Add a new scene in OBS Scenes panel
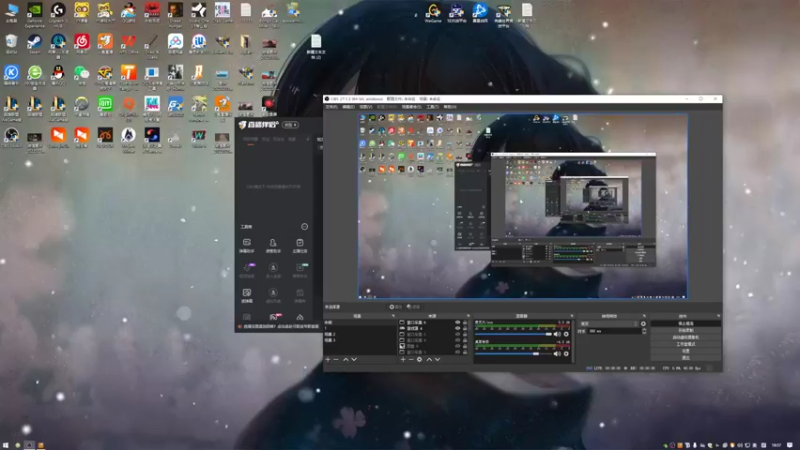The height and width of the screenshot is (450, 800). 328,360
